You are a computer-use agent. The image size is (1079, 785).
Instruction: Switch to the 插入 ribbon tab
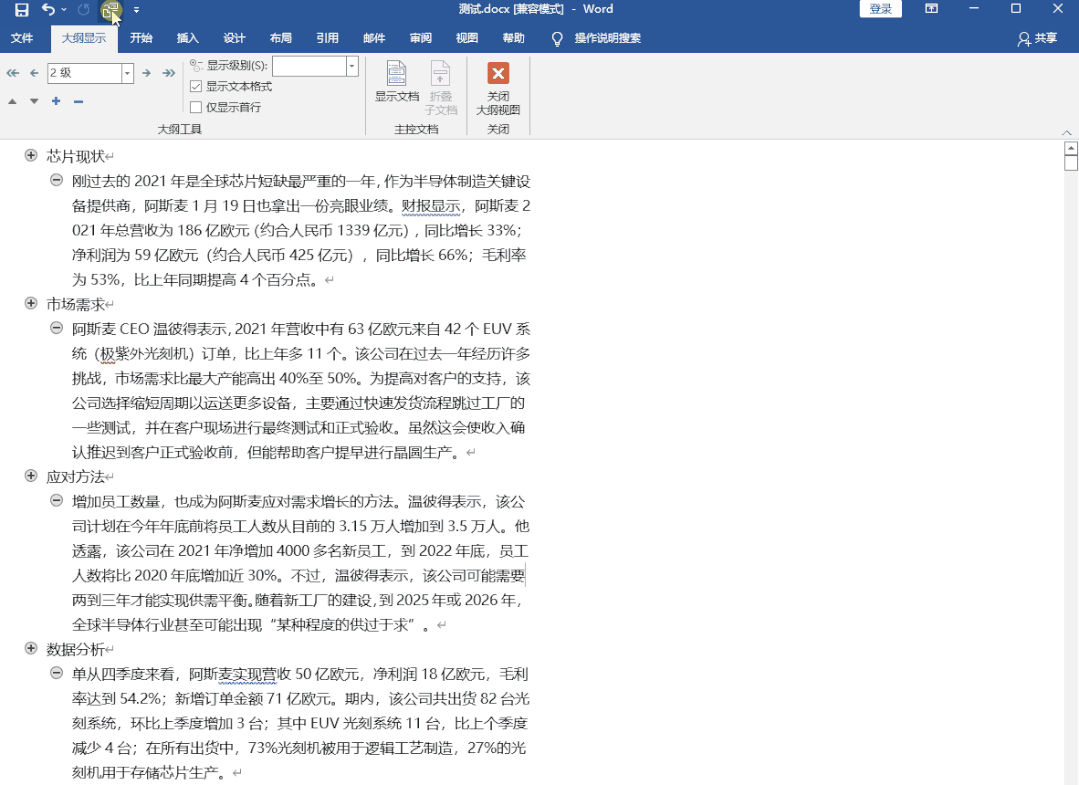188,39
